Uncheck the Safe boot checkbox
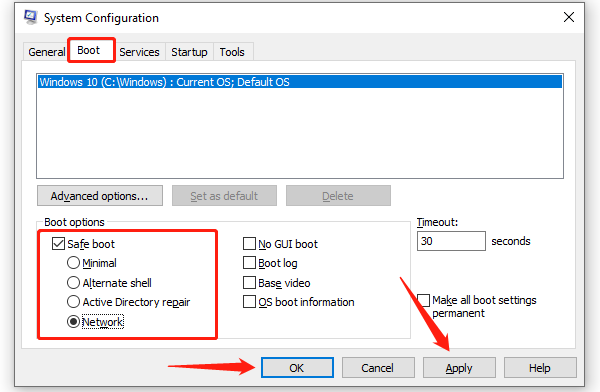The height and width of the screenshot is (392, 600). click(x=58, y=244)
